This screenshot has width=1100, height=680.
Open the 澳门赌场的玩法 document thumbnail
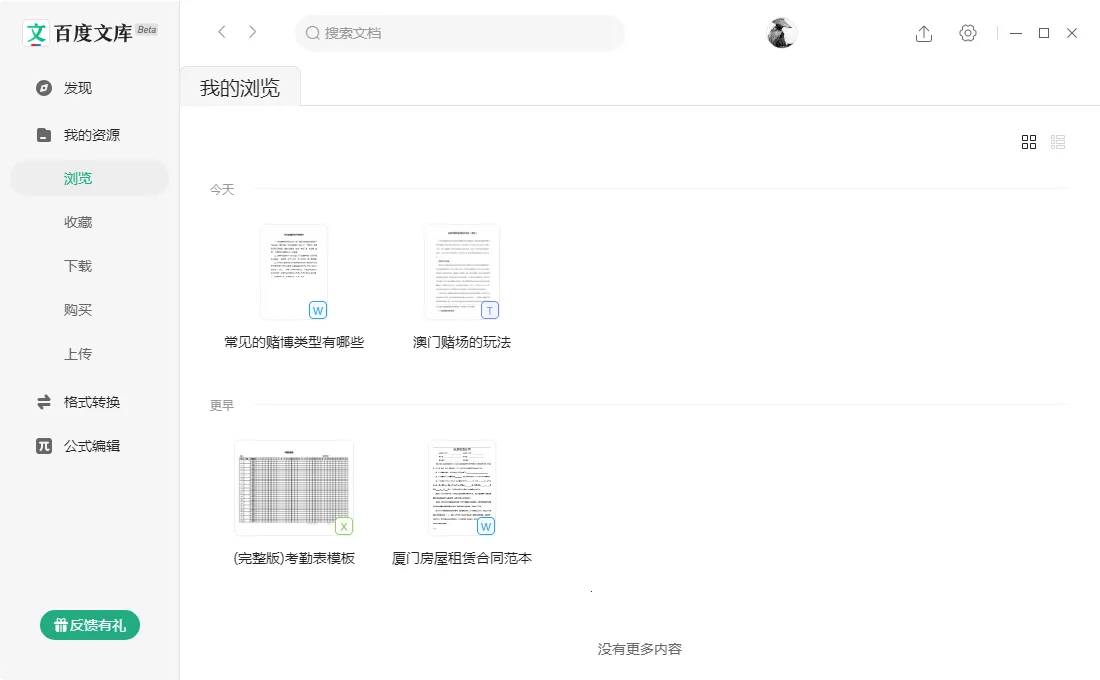463,270
